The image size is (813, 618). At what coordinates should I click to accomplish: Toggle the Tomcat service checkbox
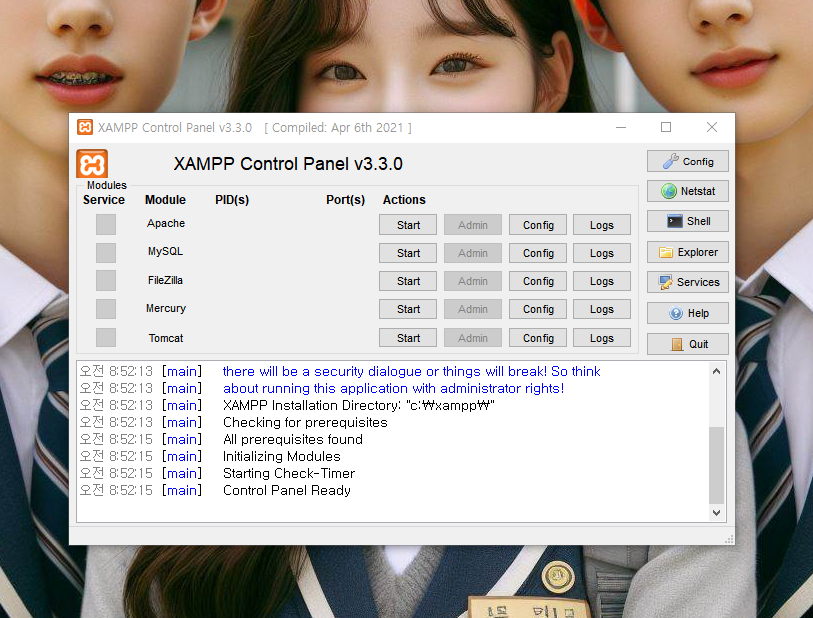[x=106, y=338]
